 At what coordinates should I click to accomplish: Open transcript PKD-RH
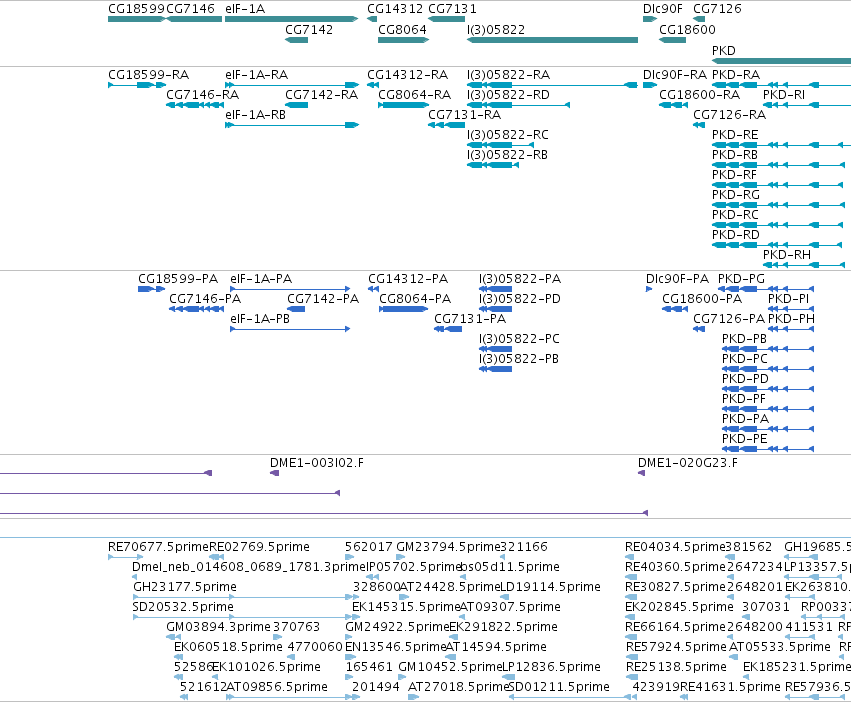(787, 255)
